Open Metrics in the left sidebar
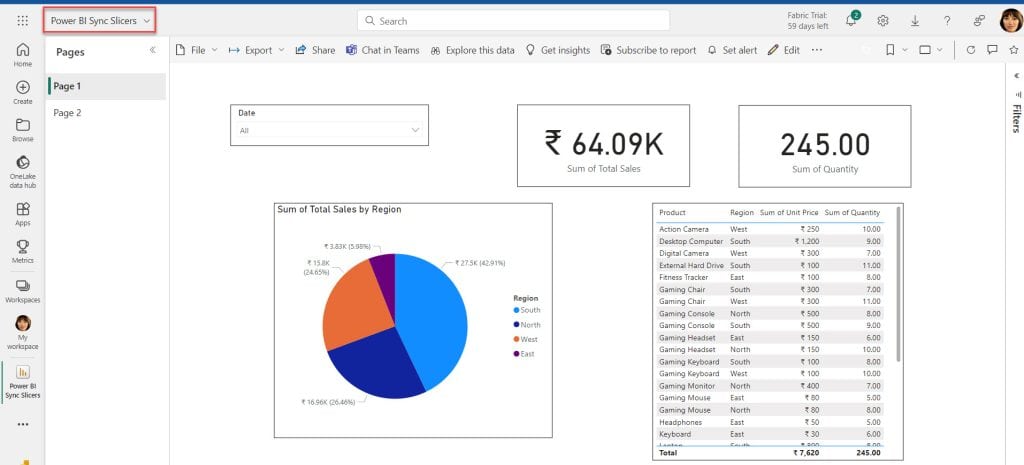This screenshot has width=1024, height=465. [x=23, y=251]
